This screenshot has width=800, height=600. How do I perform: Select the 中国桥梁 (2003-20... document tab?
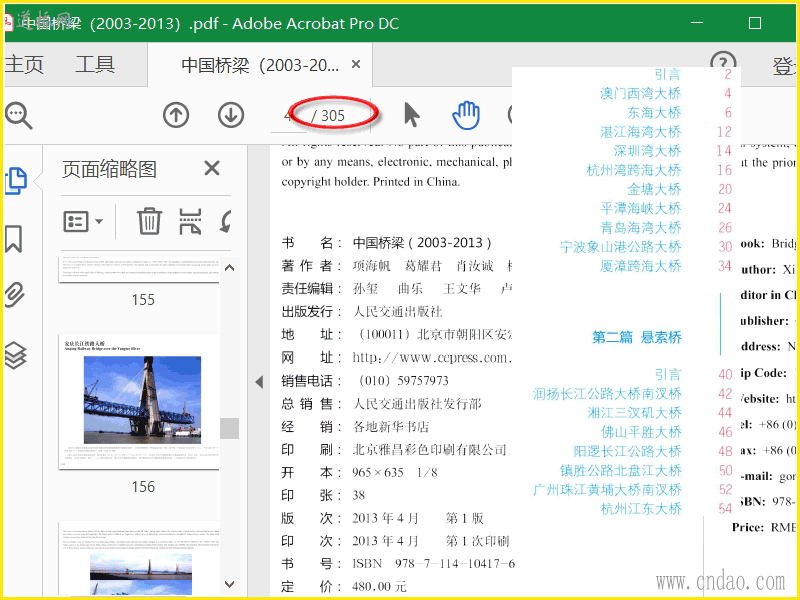(260, 65)
